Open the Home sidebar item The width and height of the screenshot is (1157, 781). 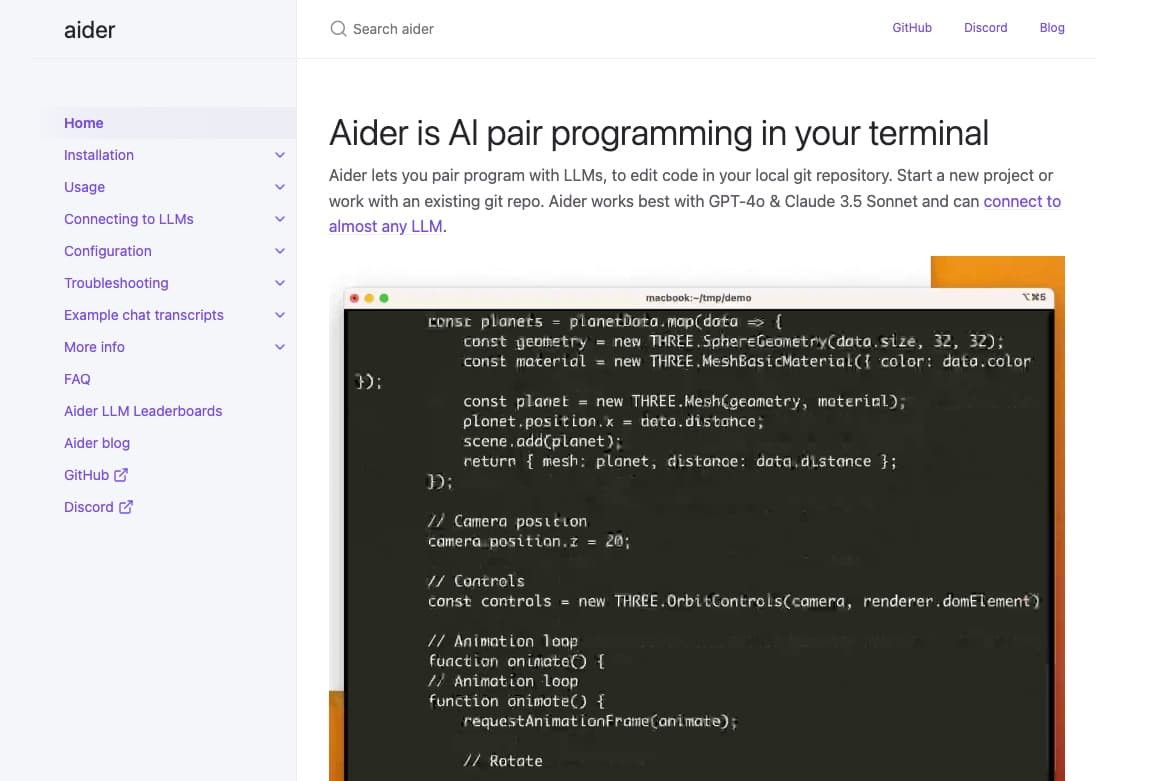[x=84, y=123]
